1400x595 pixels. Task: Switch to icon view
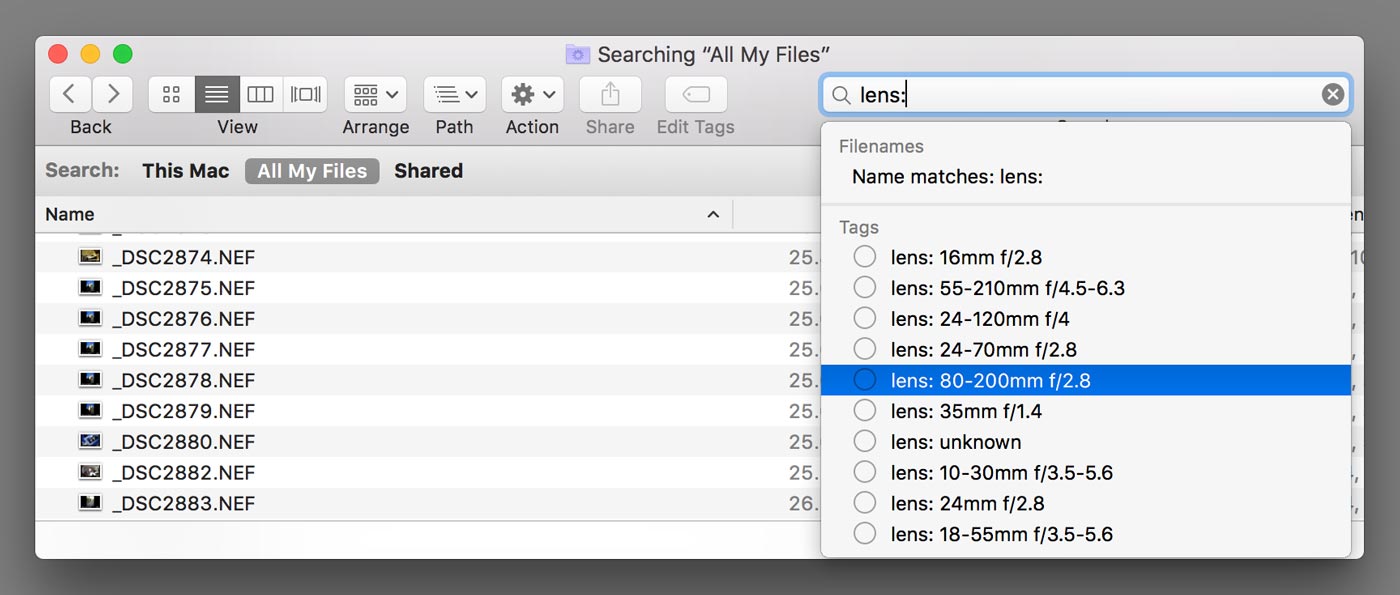click(171, 94)
